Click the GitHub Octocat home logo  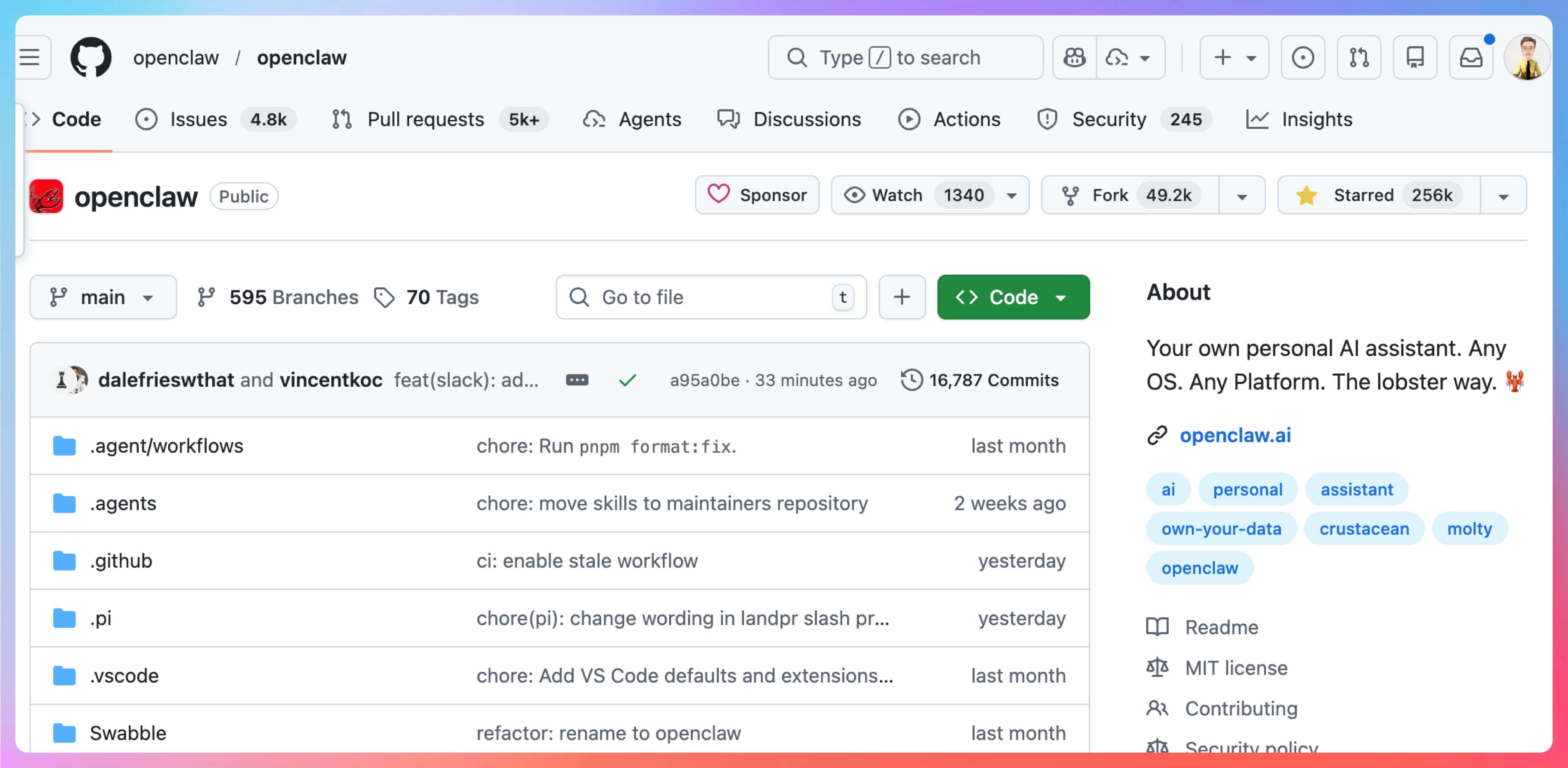(91, 58)
